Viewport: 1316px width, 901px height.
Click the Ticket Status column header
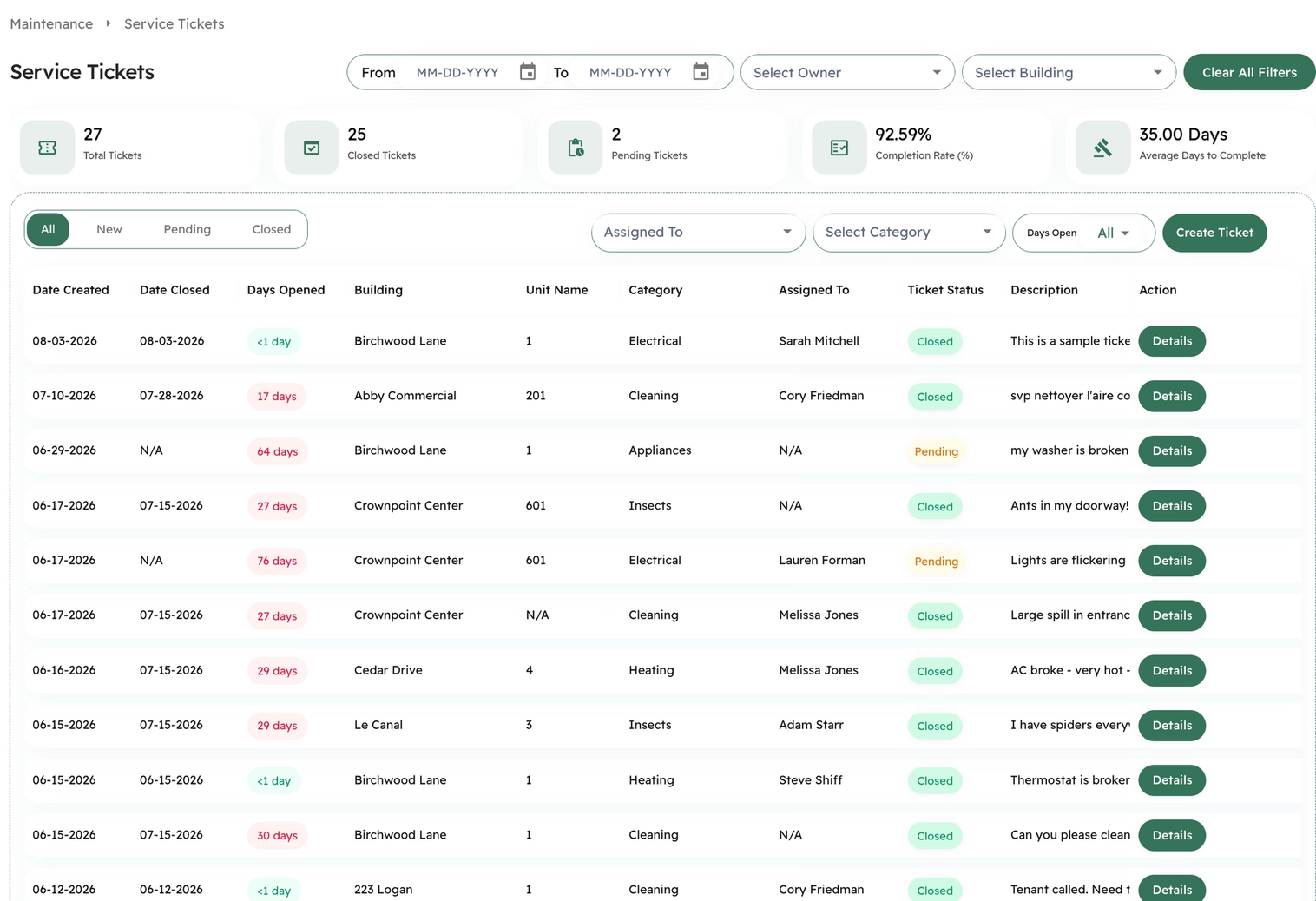click(945, 290)
